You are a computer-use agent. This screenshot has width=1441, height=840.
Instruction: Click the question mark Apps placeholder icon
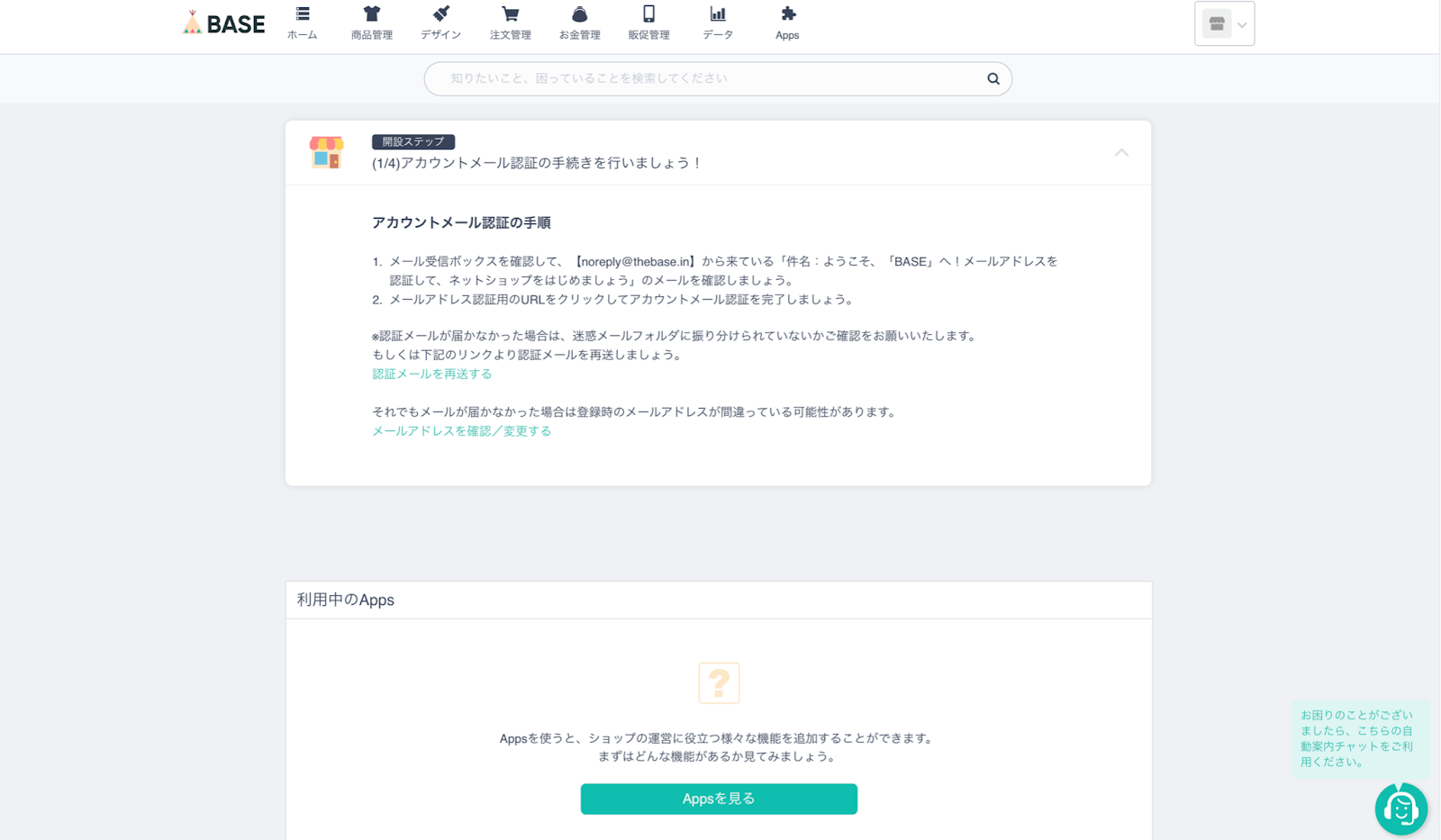pyautogui.click(x=719, y=683)
